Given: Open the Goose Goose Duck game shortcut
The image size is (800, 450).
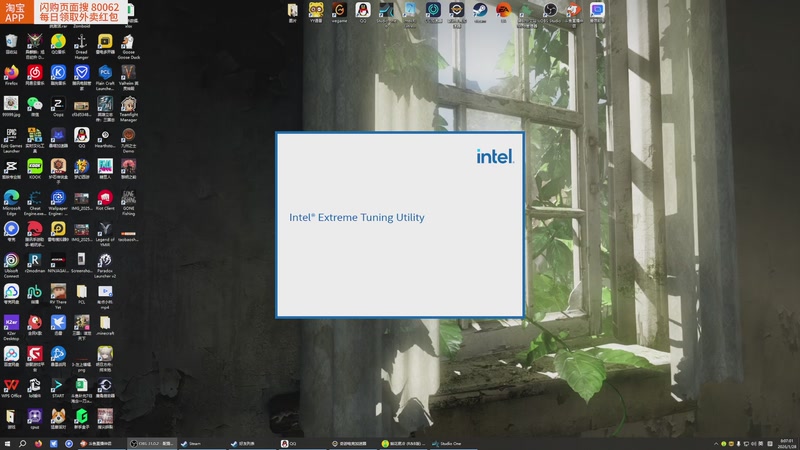Looking at the screenshot, I should 129,46.
